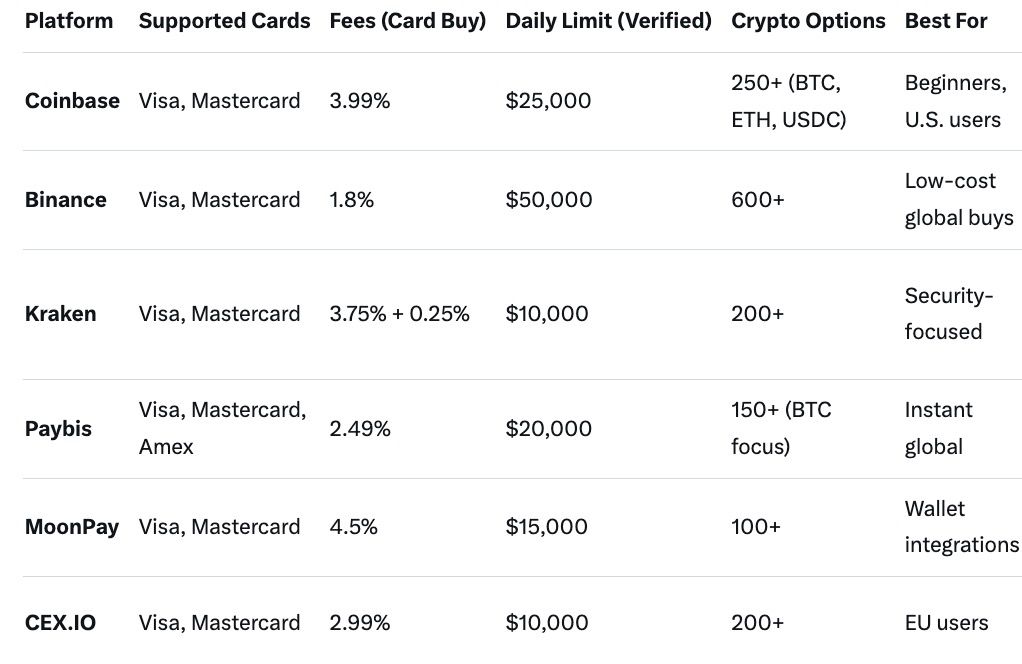Select the Paybis platform name
The width and height of the screenshot is (1022, 664).
pyautogui.click(x=58, y=429)
